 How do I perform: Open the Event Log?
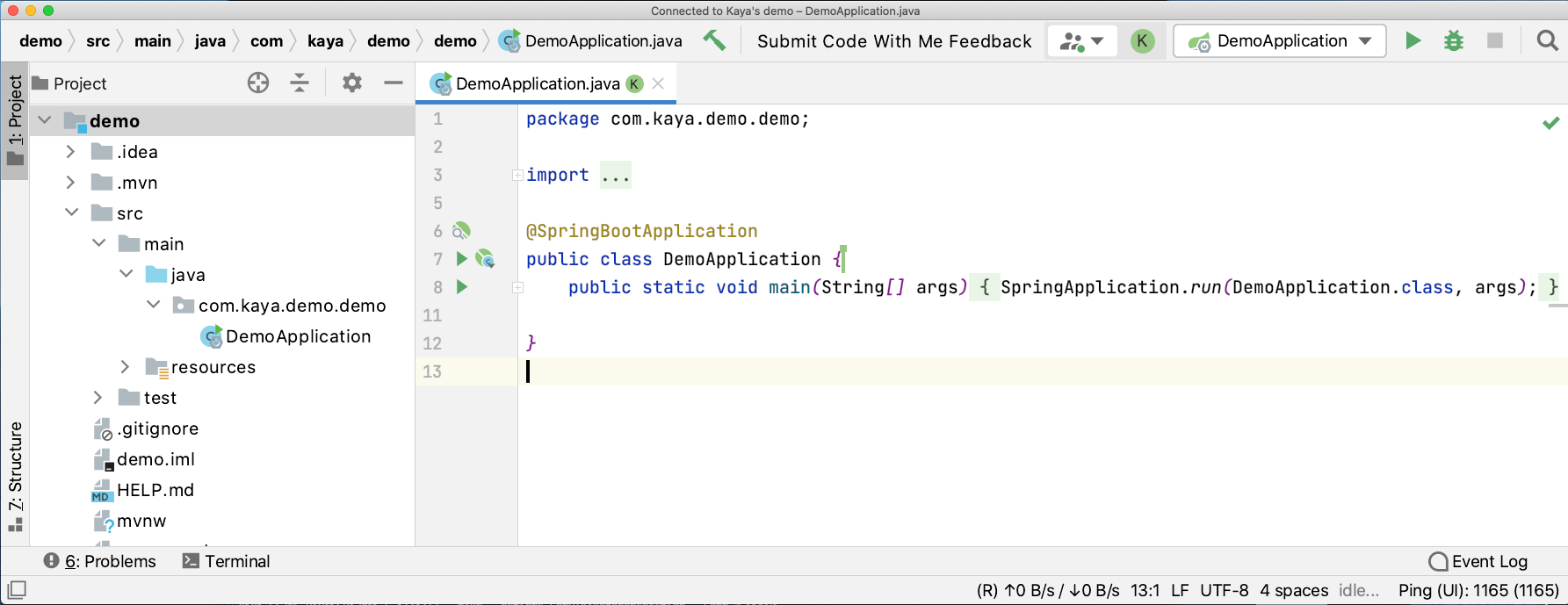coord(1478,561)
